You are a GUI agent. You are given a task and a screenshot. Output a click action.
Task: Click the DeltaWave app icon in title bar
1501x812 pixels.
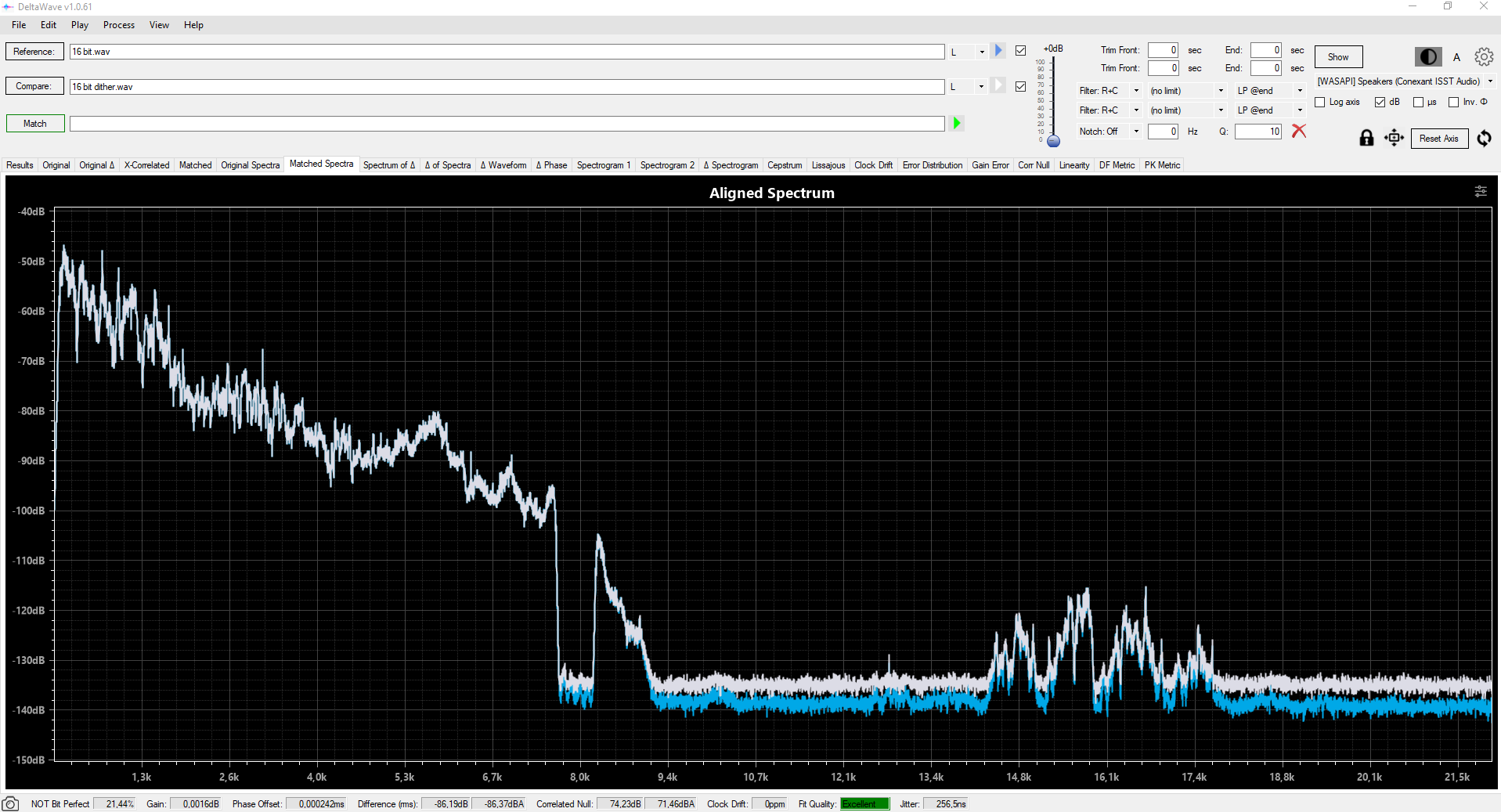pyautogui.click(x=8, y=6)
